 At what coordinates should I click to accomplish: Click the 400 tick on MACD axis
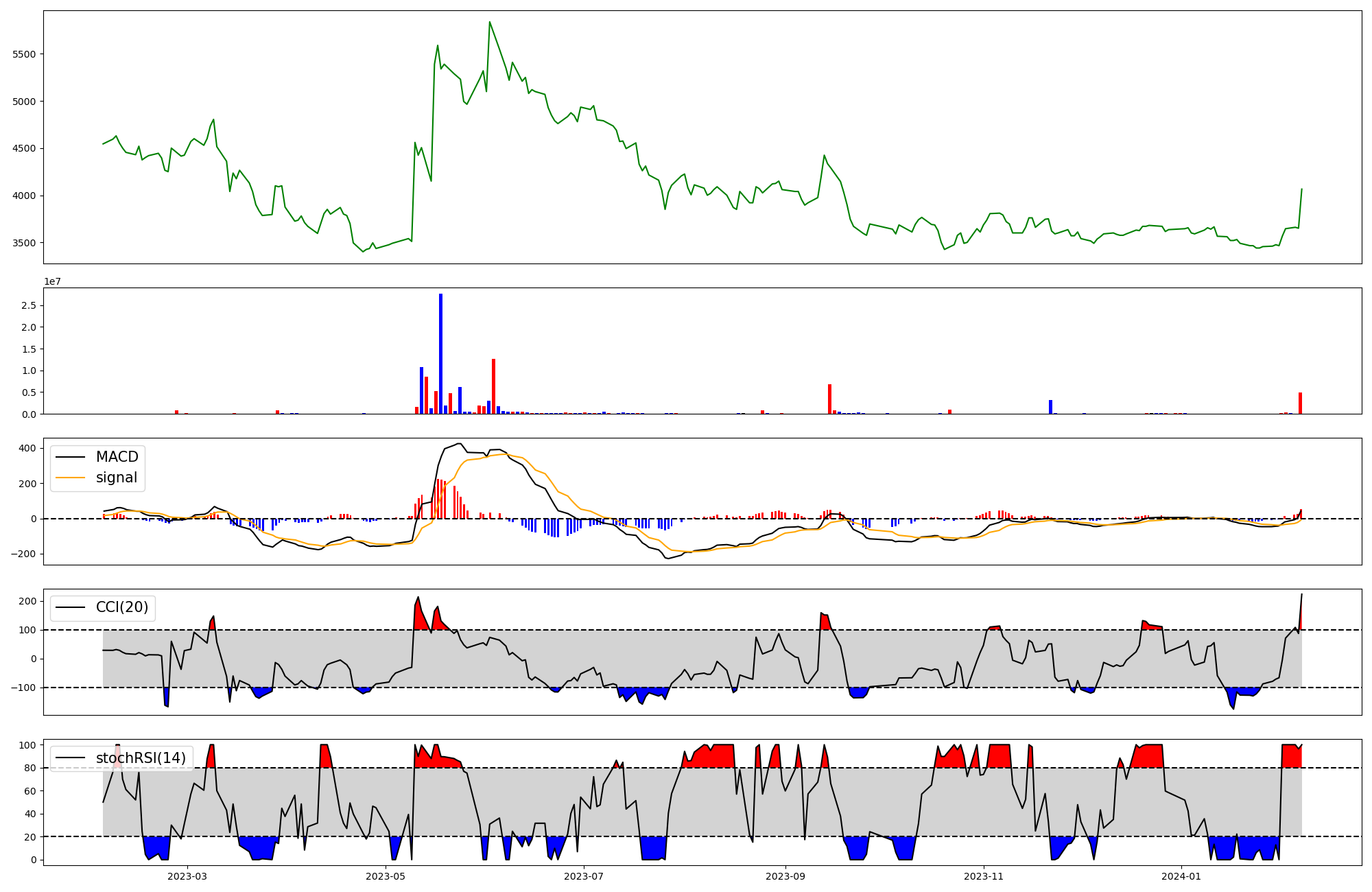(28, 449)
